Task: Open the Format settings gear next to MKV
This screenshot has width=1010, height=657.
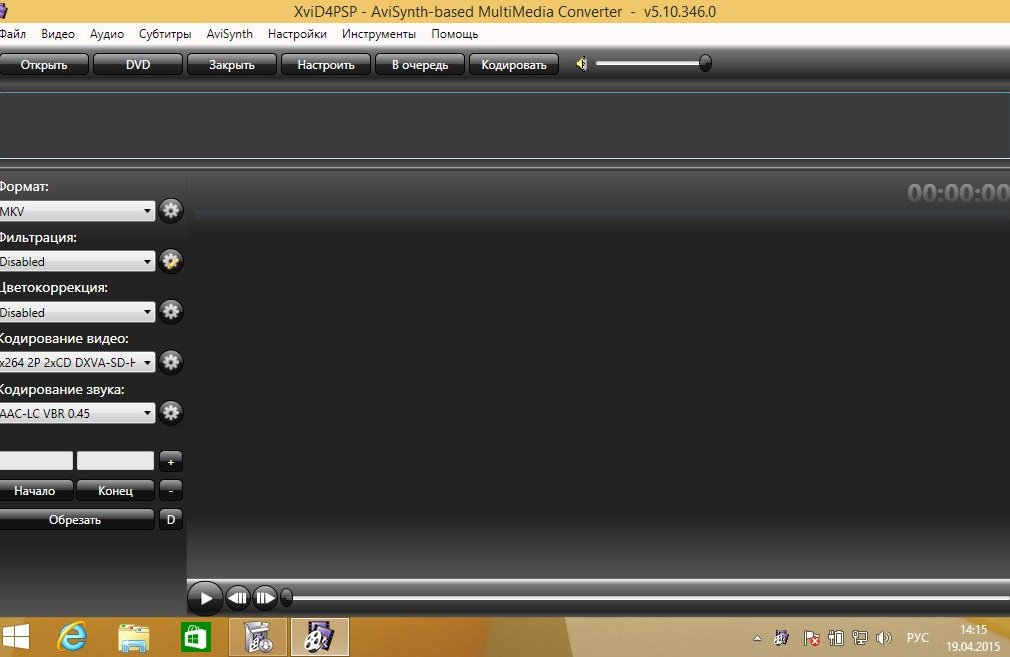Action: pos(171,211)
